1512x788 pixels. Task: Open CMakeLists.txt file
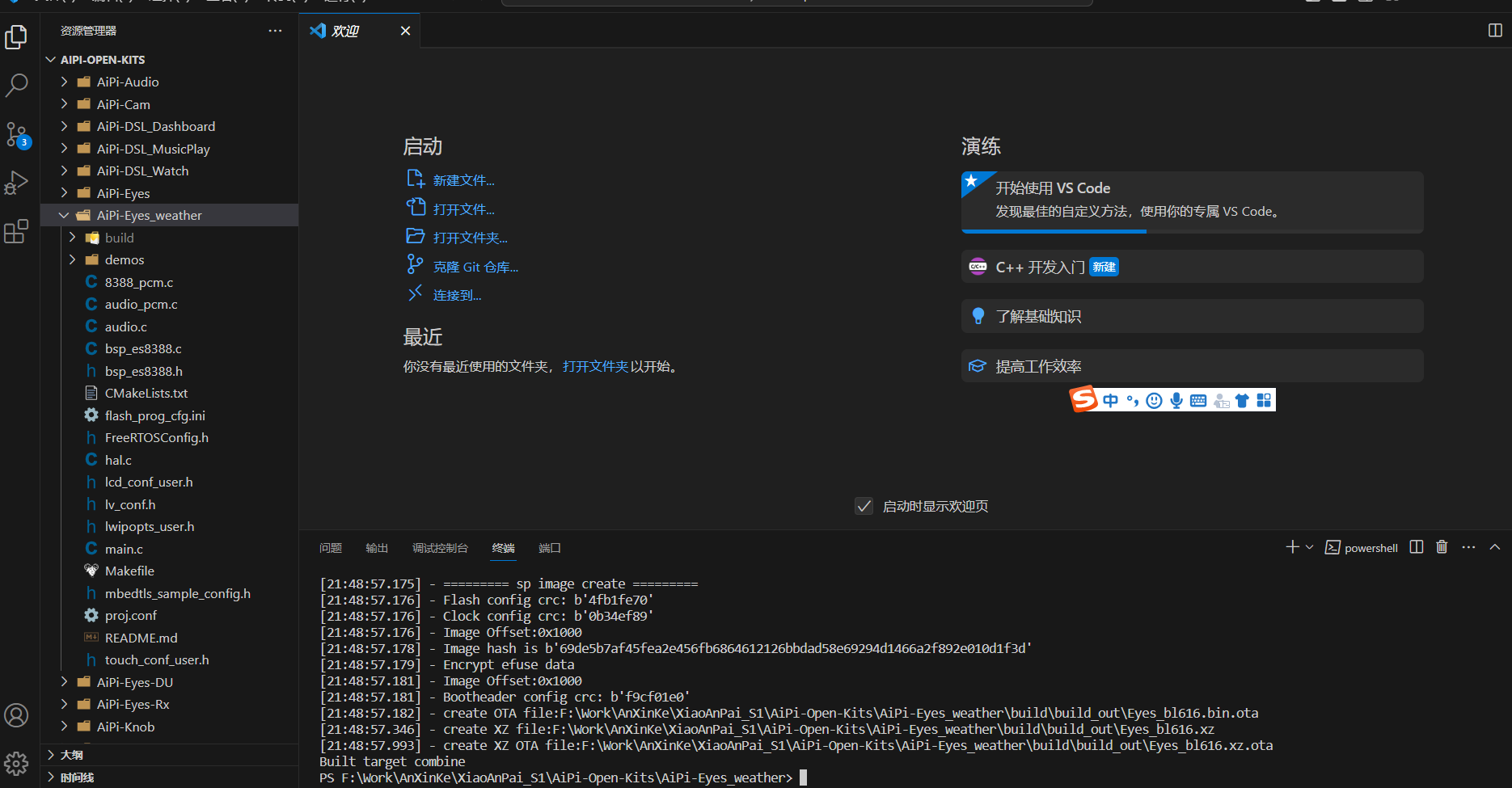pos(170,393)
